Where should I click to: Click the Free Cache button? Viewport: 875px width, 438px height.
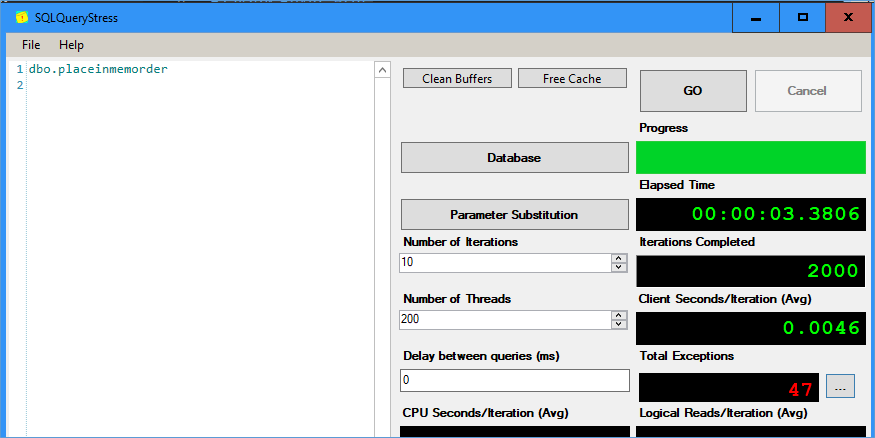tap(572, 79)
